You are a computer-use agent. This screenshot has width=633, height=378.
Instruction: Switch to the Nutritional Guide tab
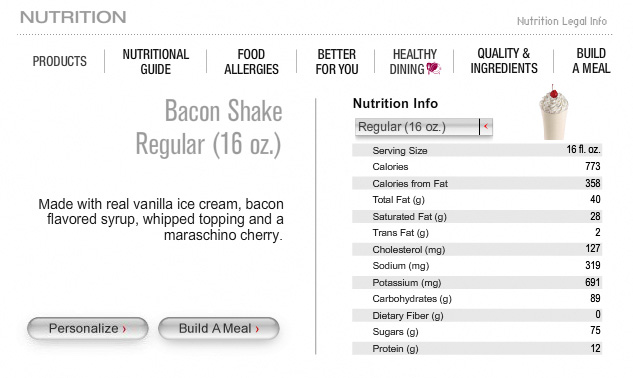(156, 61)
